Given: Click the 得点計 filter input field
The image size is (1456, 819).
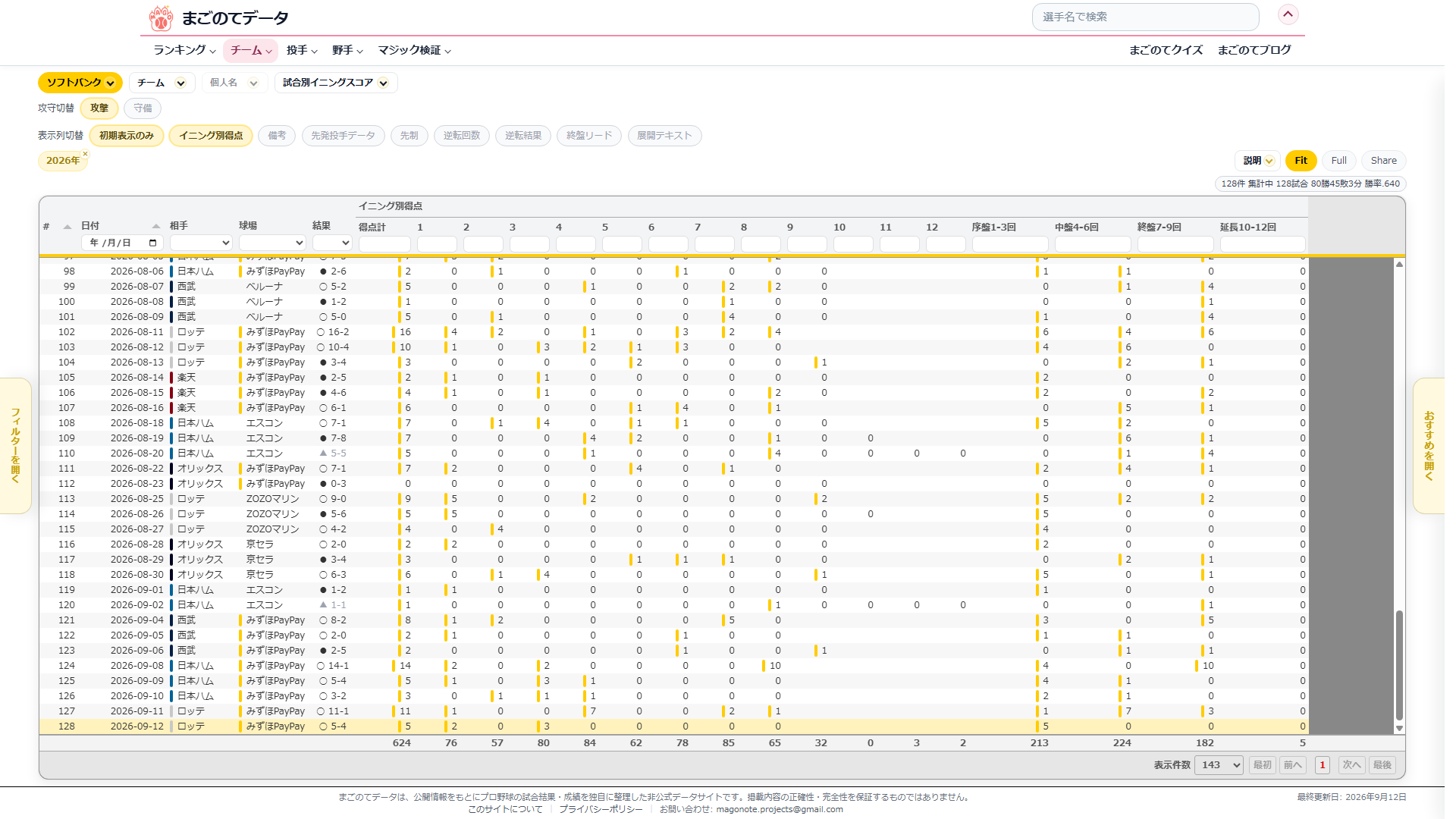Looking at the screenshot, I should (x=384, y=244).
